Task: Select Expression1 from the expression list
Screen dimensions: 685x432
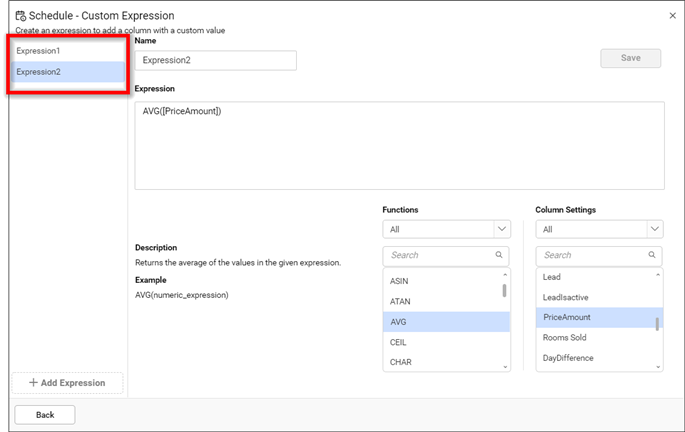Action: 68,51
